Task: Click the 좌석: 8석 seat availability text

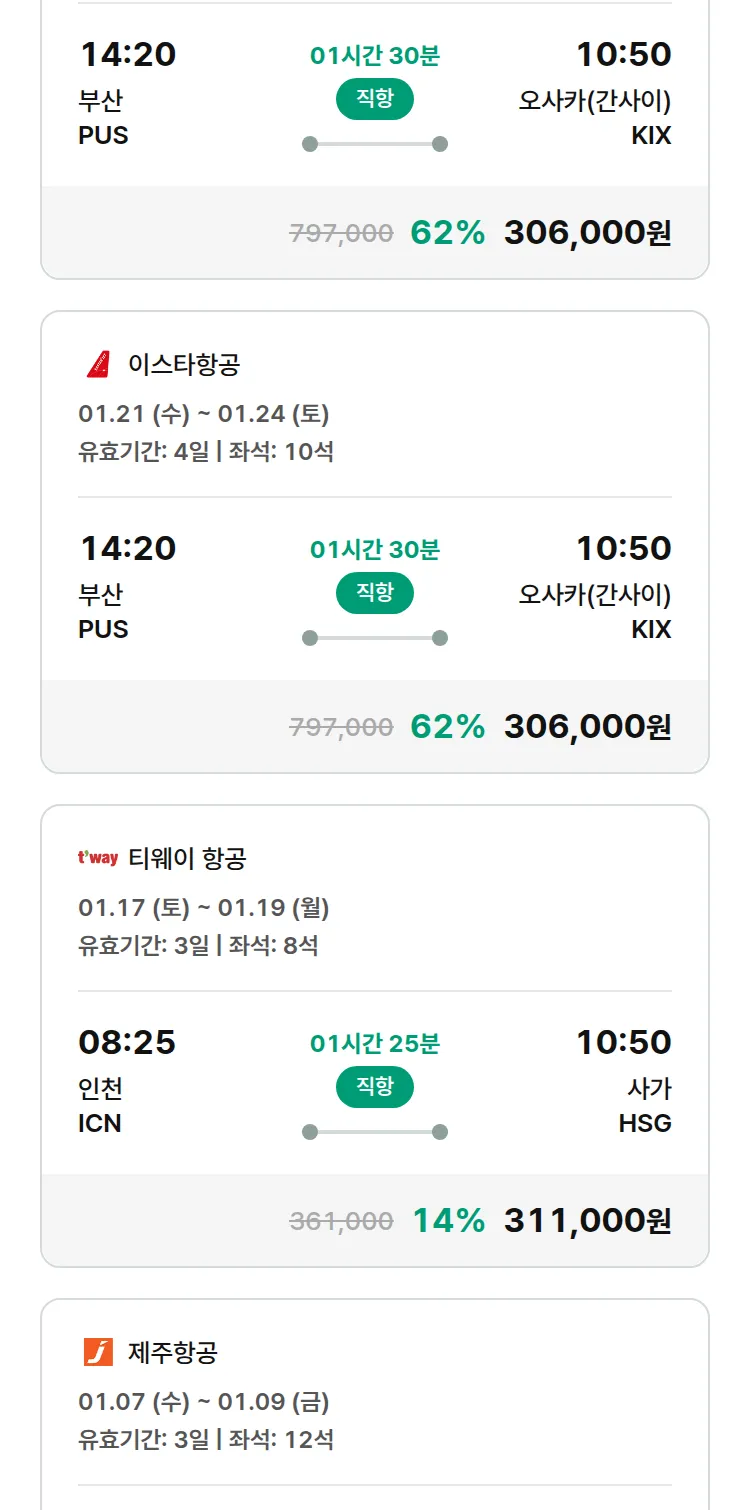Action: tap(273, 945)
